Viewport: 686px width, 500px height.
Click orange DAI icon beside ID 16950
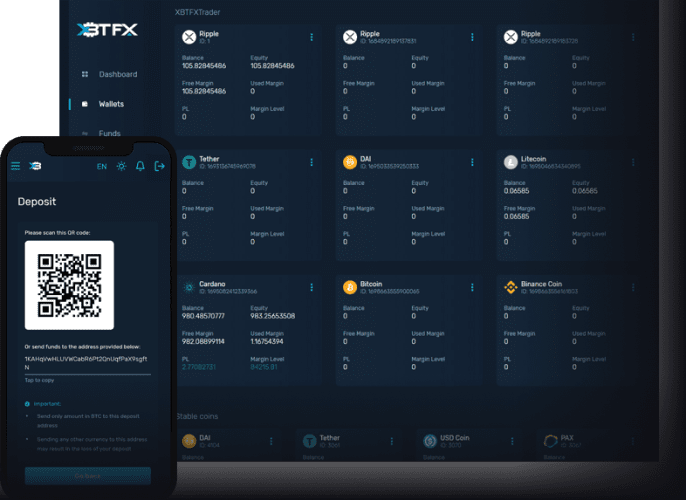click(350, 162)
